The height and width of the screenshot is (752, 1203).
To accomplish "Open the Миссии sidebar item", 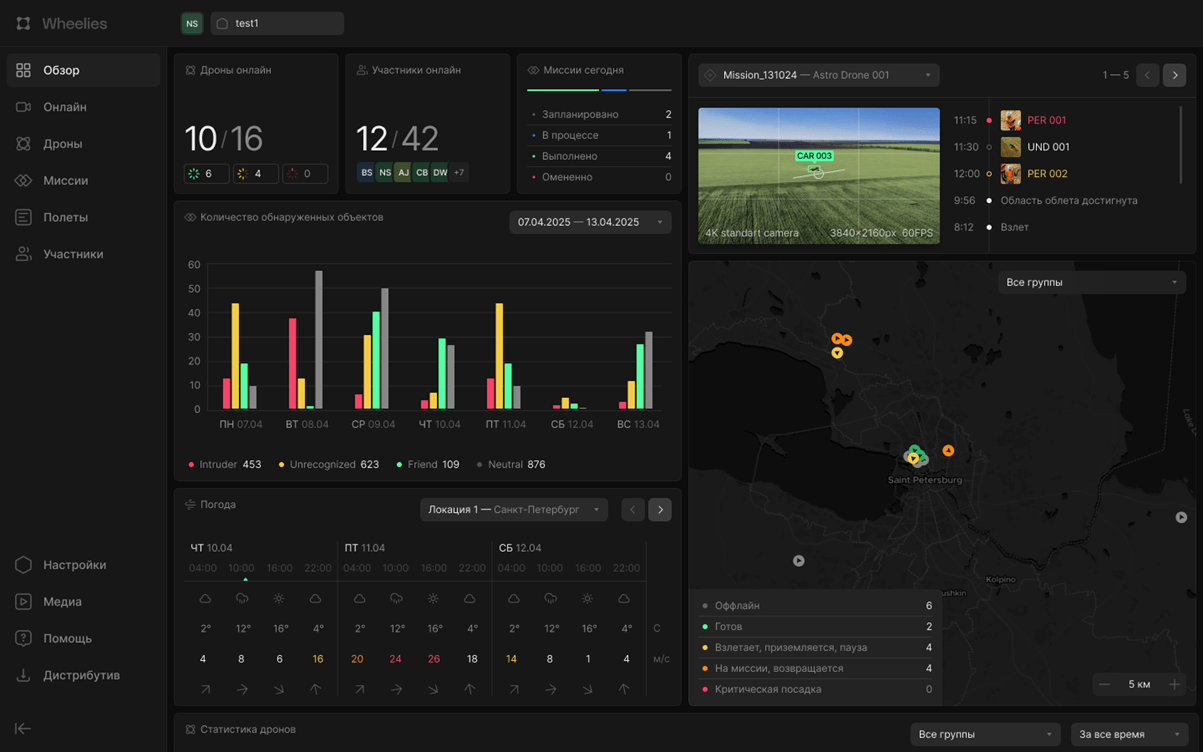I will tap(65, 181).
